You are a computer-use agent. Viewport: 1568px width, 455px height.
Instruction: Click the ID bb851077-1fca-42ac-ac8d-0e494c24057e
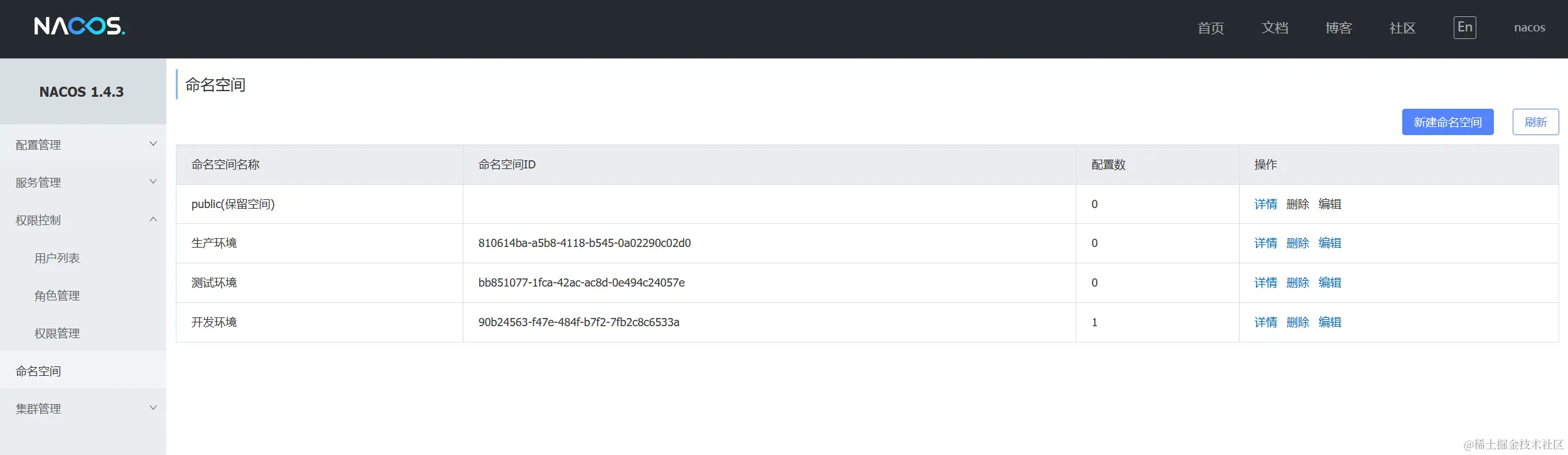(581, 283)
